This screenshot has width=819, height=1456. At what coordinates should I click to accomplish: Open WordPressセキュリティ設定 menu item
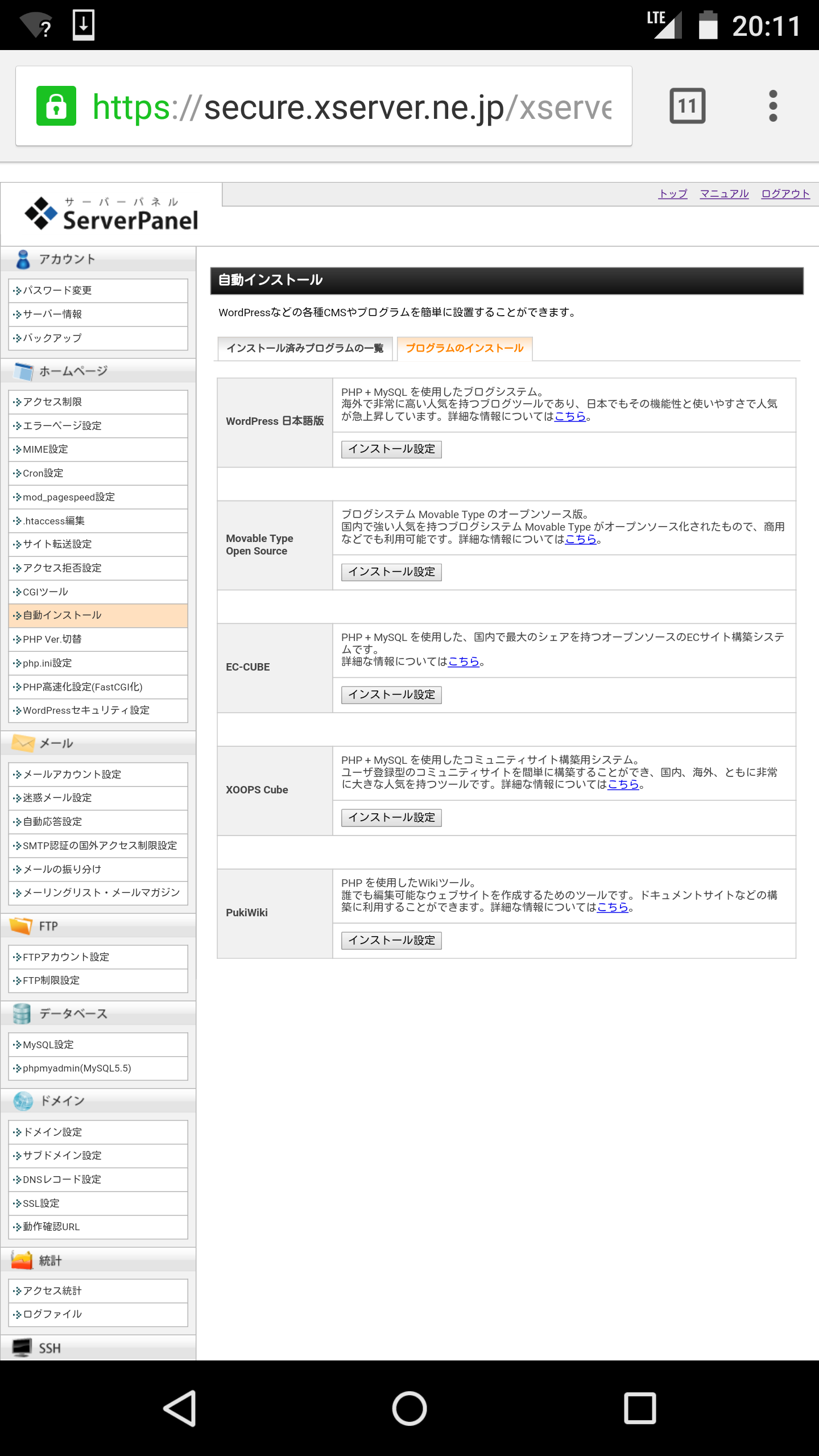pyautogui.click(x=98, y=710)
